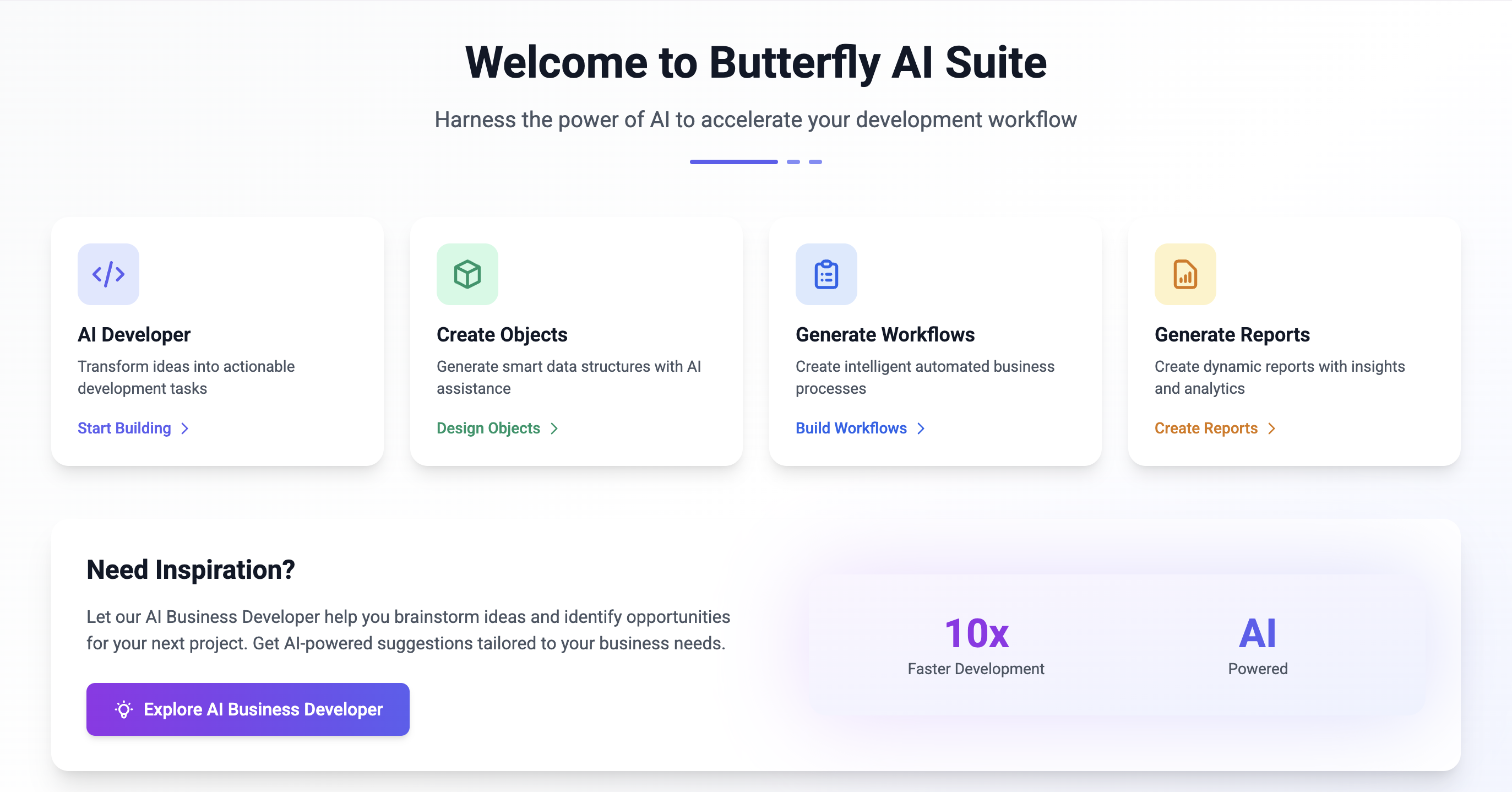This screenshot has width=1512, height=792.
Task: Click 'Create dynamic reports with insights' description
Action: point(1280,377)
